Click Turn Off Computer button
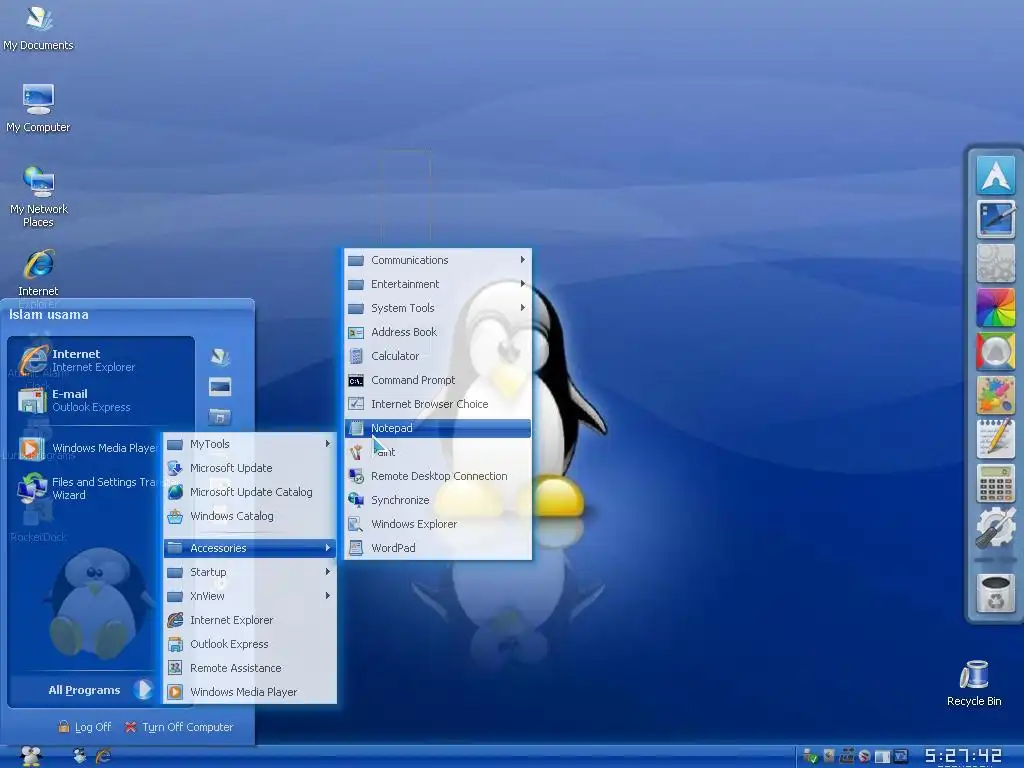 tap(179, 727)
